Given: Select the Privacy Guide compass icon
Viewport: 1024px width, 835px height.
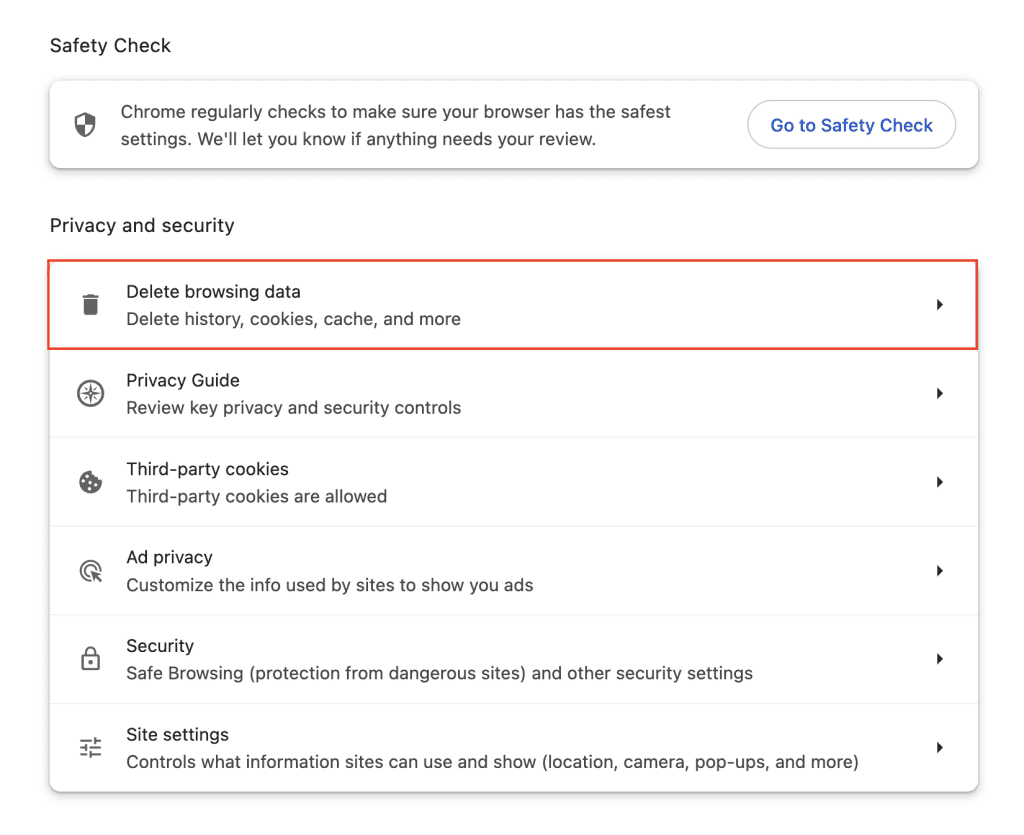Looking at the screenshot, I should coord(90,393).
